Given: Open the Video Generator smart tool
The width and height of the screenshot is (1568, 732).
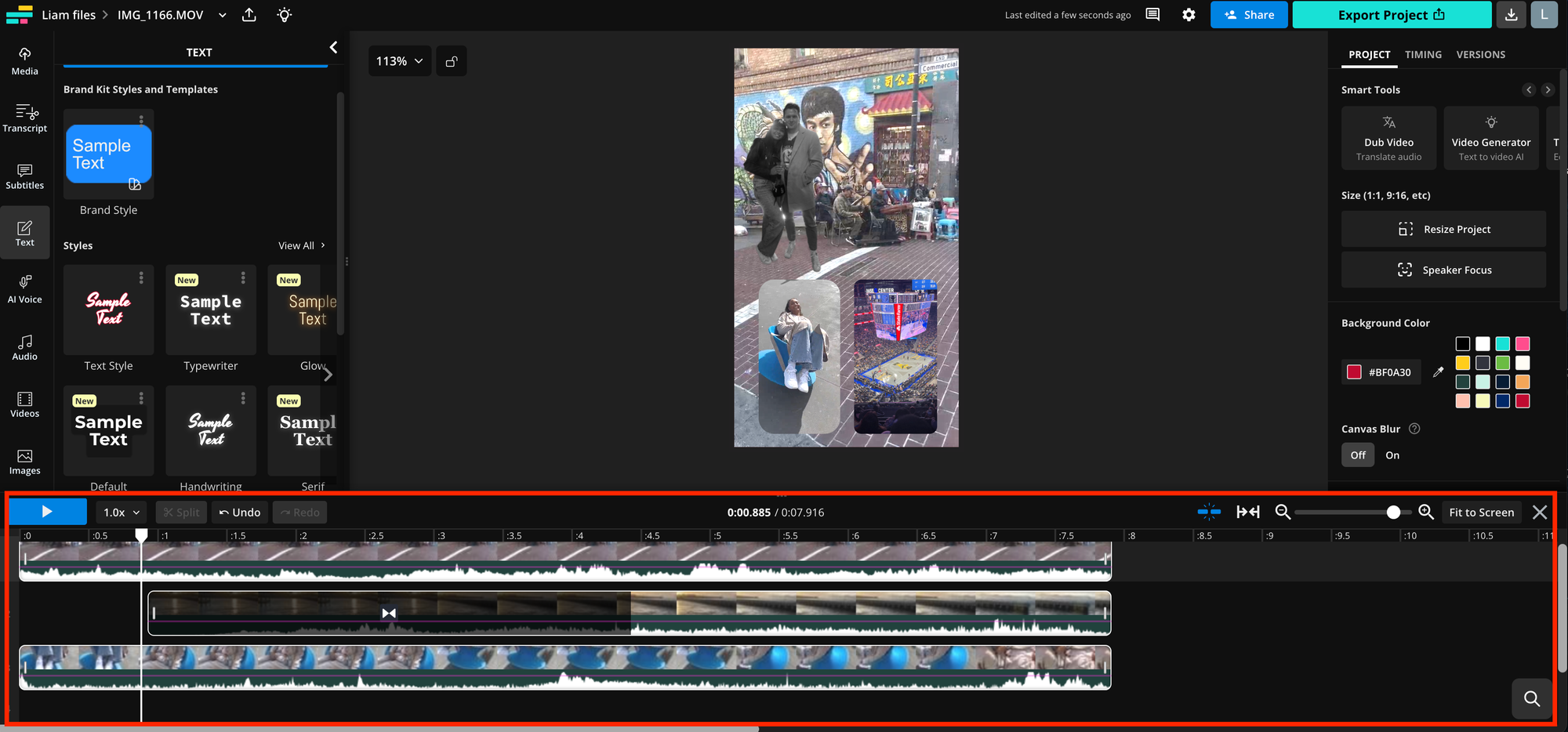Looking at the screenshot, I should click(1491, 138).
